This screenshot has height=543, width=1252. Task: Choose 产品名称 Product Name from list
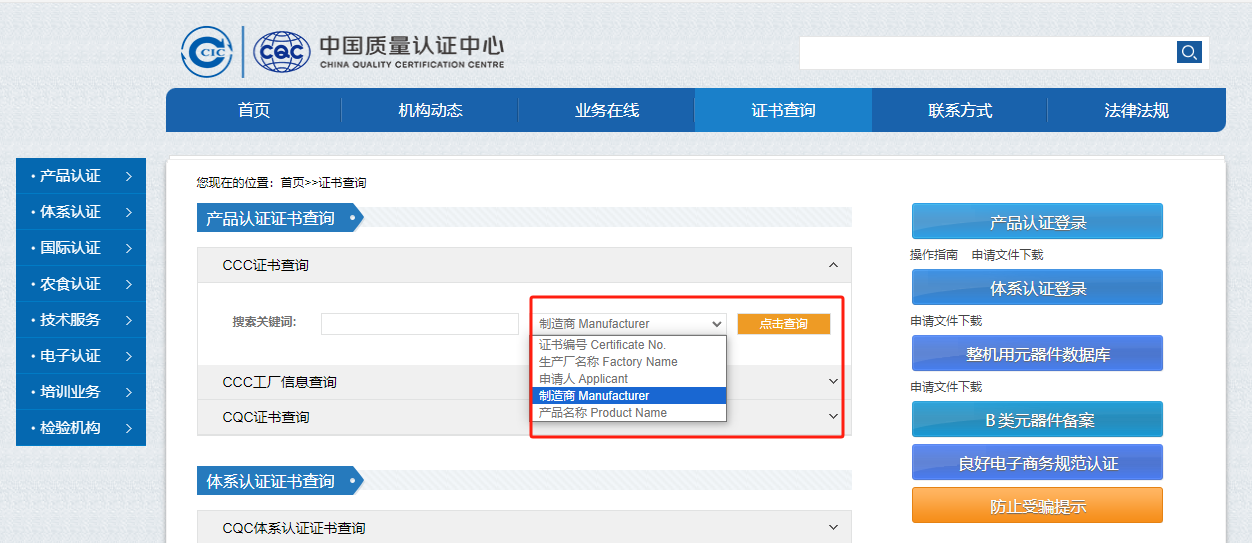click(602, 413)
